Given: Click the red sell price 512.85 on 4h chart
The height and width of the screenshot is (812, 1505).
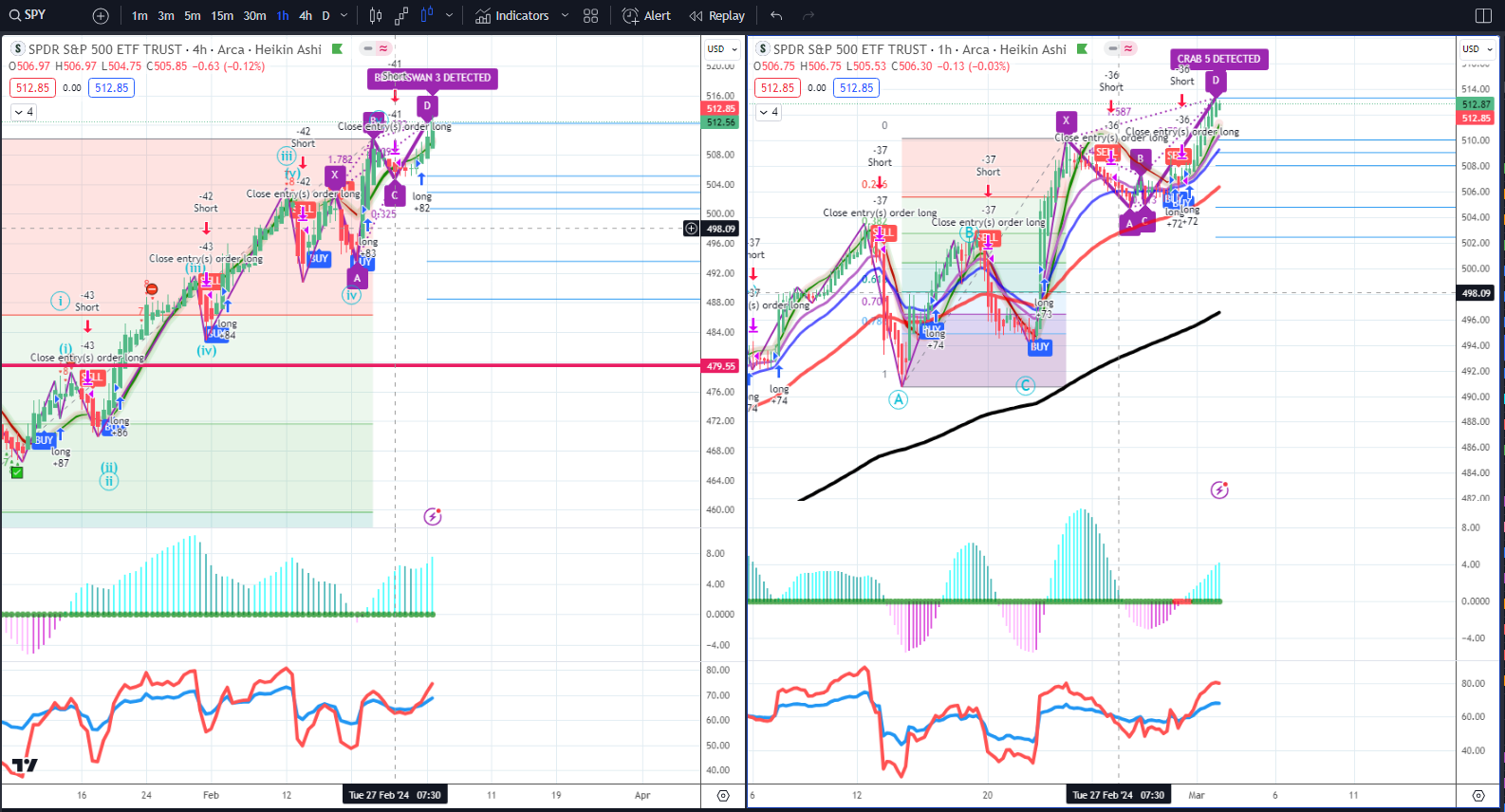Looking at the screenshot, I should click(x=32, y=88).
